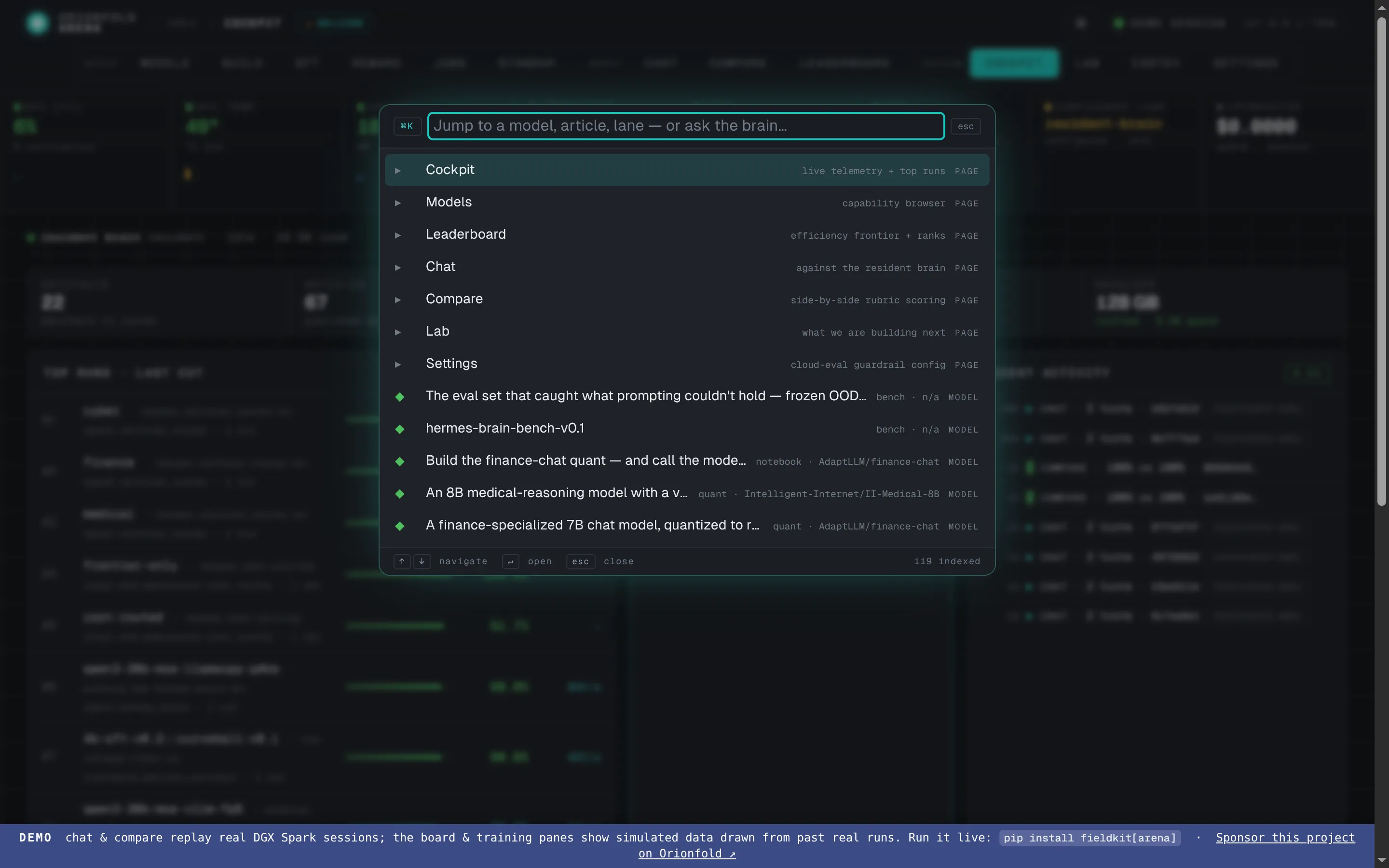
Task: Click live telemetry + top runs description
Action: point(873,171)
